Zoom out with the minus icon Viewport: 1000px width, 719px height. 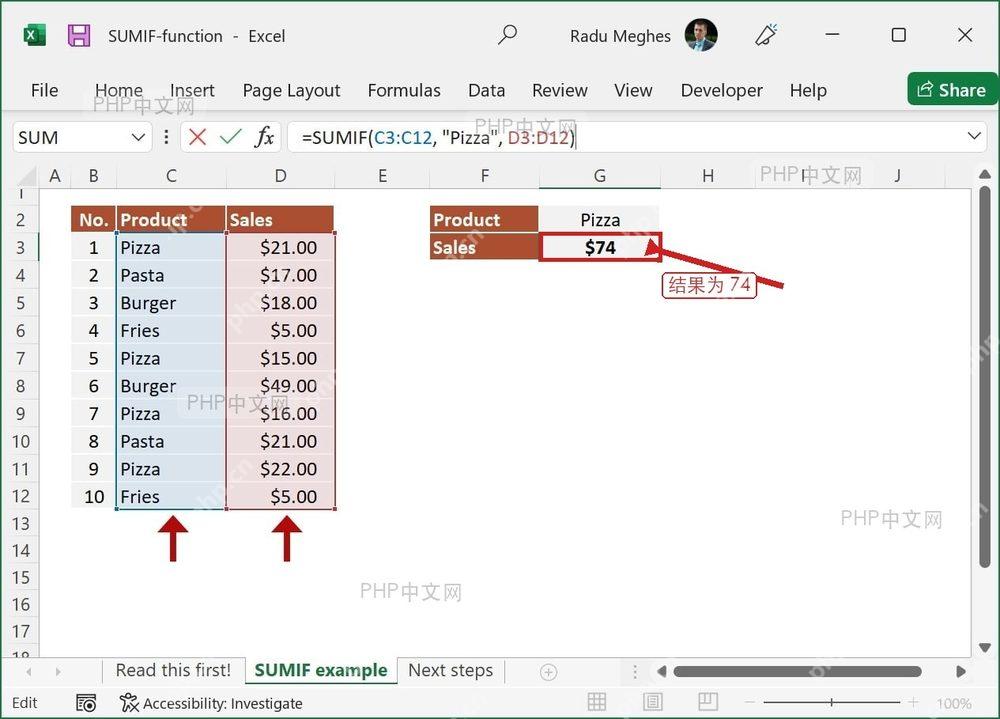click(x=750, y=702)
